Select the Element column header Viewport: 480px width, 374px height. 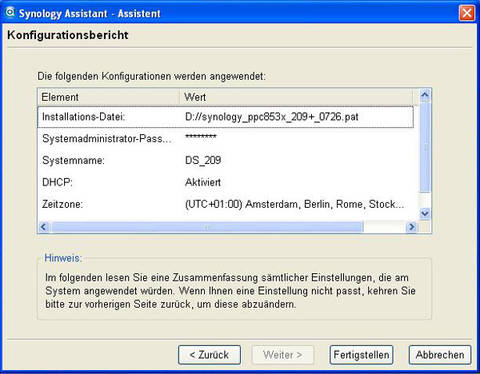tap(109, 97)
